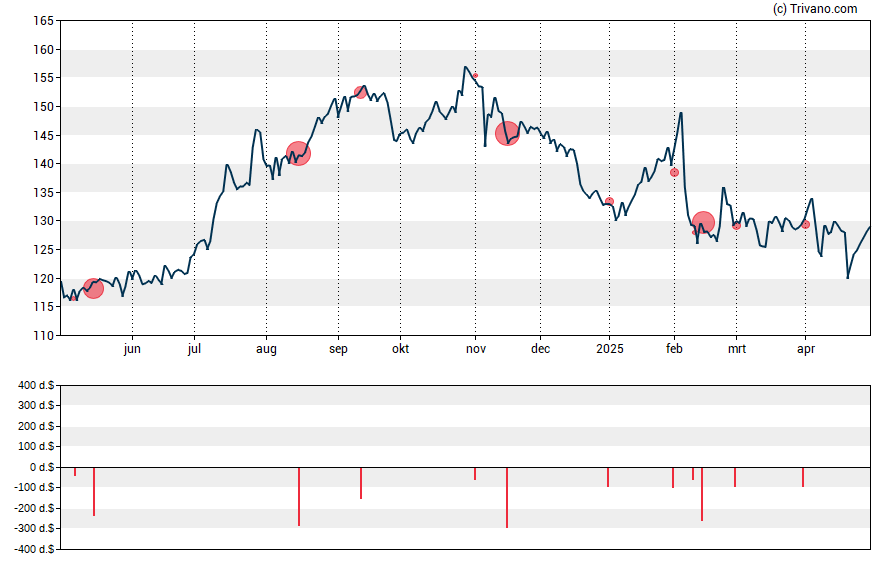Click the red dot at the apr gridline
Screen dimensions: 888x565
click(806, 225)
